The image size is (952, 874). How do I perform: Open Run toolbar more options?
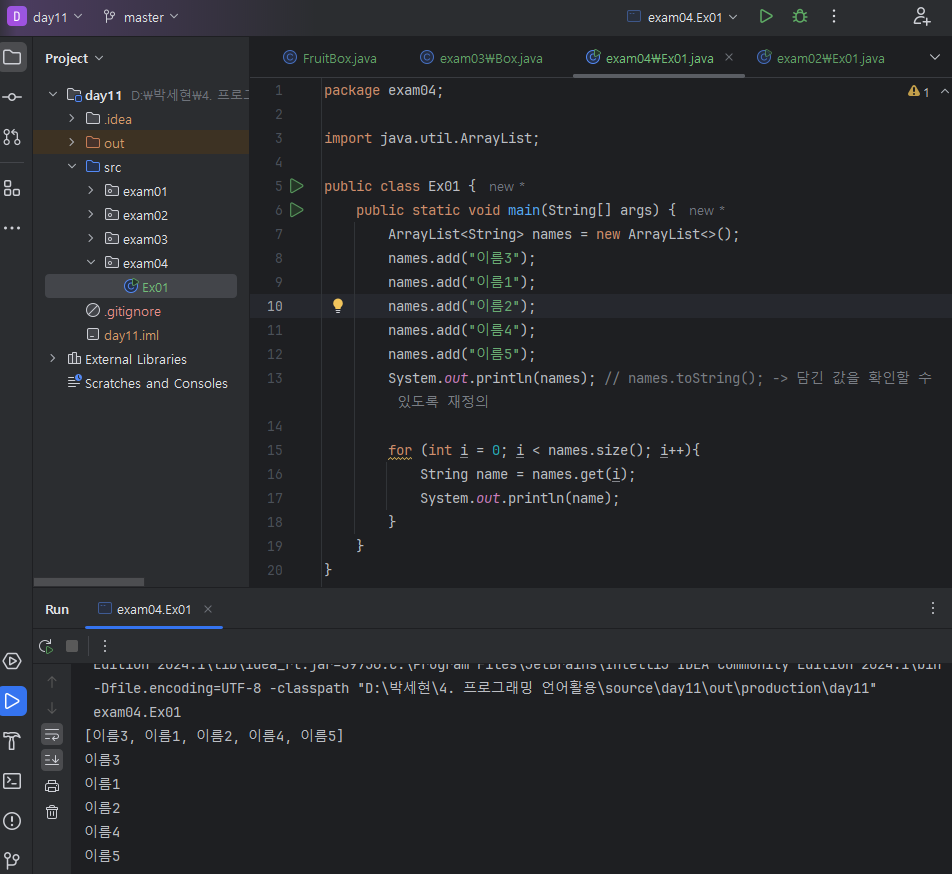[x=104, y=646]
